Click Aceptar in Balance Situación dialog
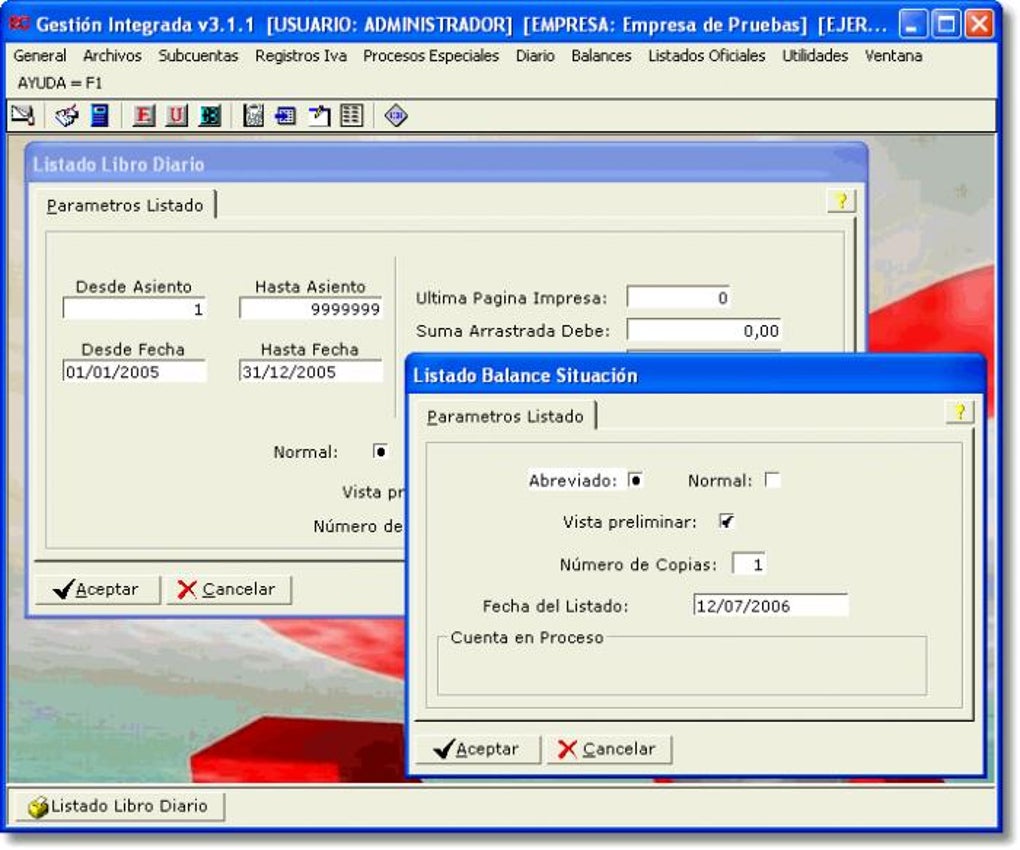1020x850 pixels. coord(477,749)
